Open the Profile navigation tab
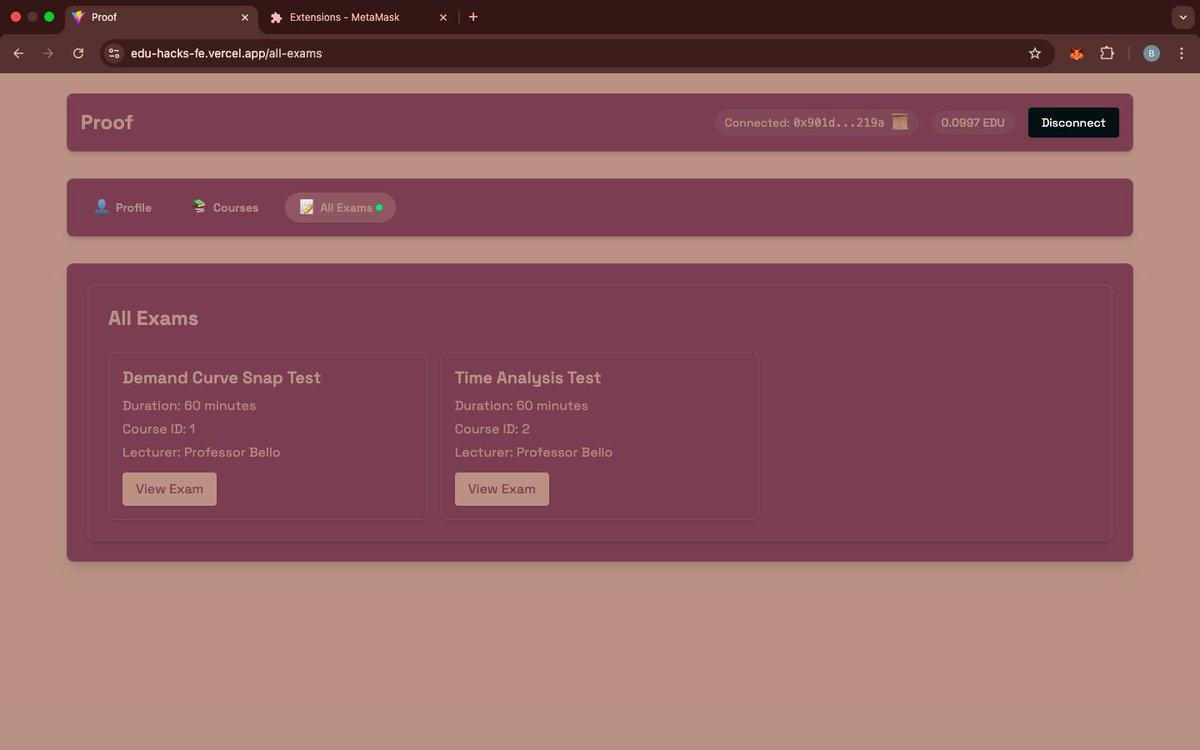 pos(122,207)
